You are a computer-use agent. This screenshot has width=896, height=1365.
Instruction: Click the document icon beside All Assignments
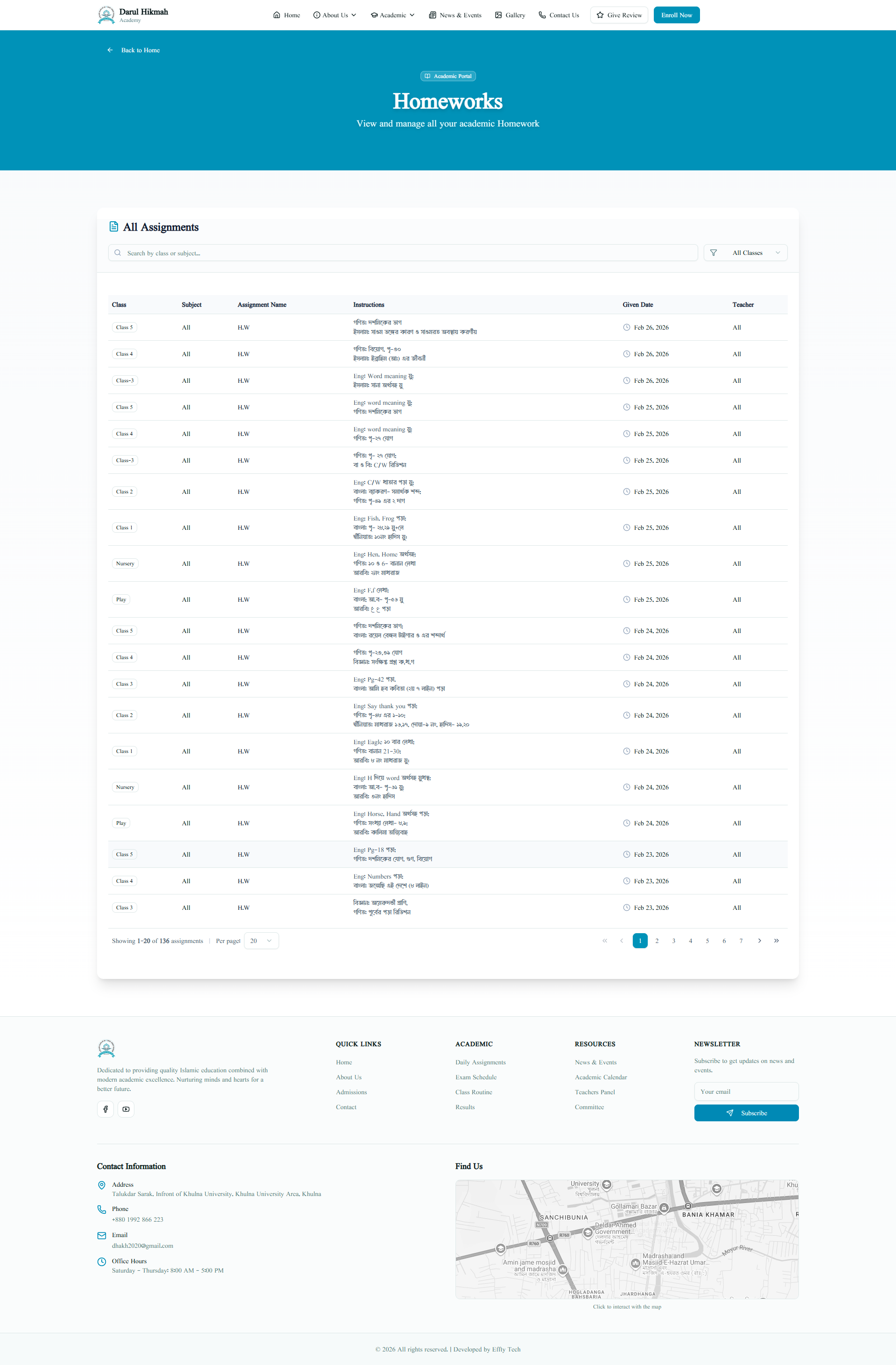(113, 226)
